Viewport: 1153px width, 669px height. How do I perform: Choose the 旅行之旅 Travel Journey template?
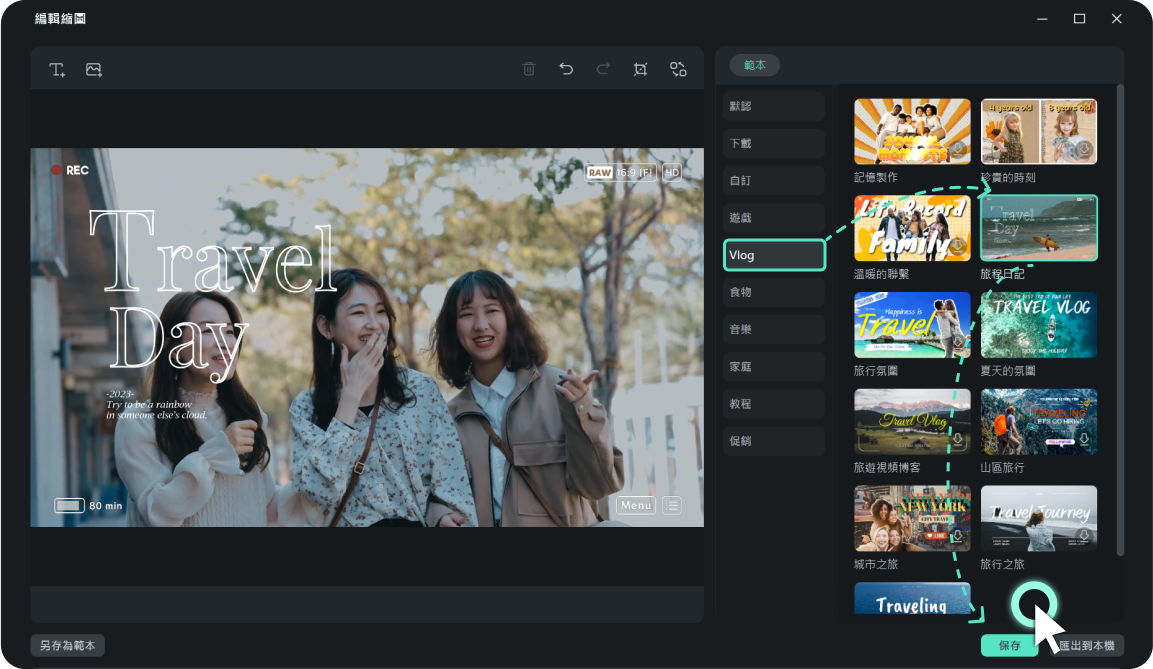(1038, 518)
